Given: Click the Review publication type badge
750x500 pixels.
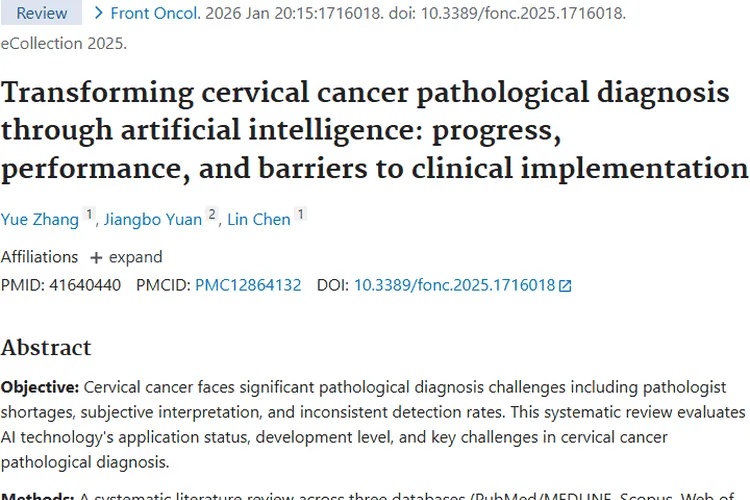Looking at the screenshot, I should coord(42,14).
